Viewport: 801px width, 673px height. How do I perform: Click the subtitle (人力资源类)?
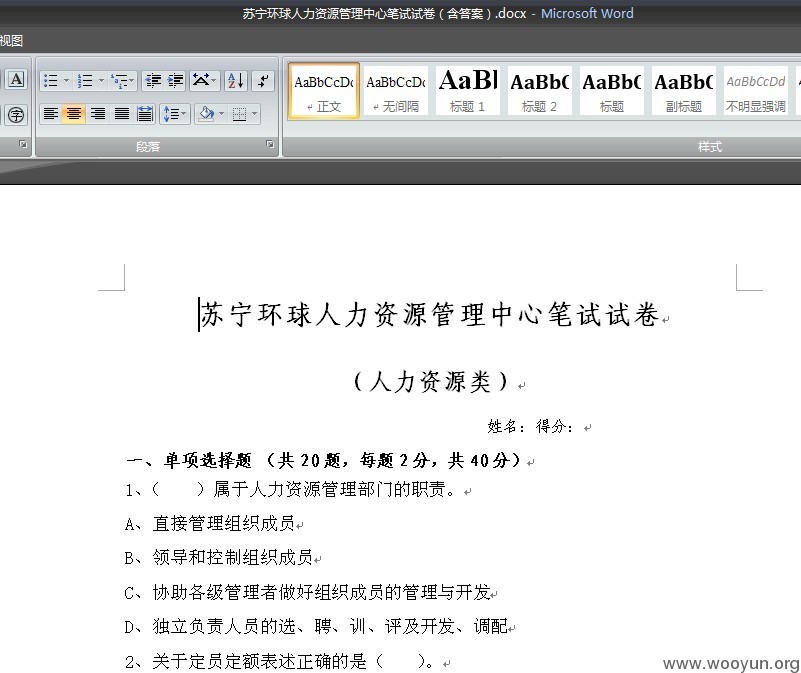pos(431,381)
